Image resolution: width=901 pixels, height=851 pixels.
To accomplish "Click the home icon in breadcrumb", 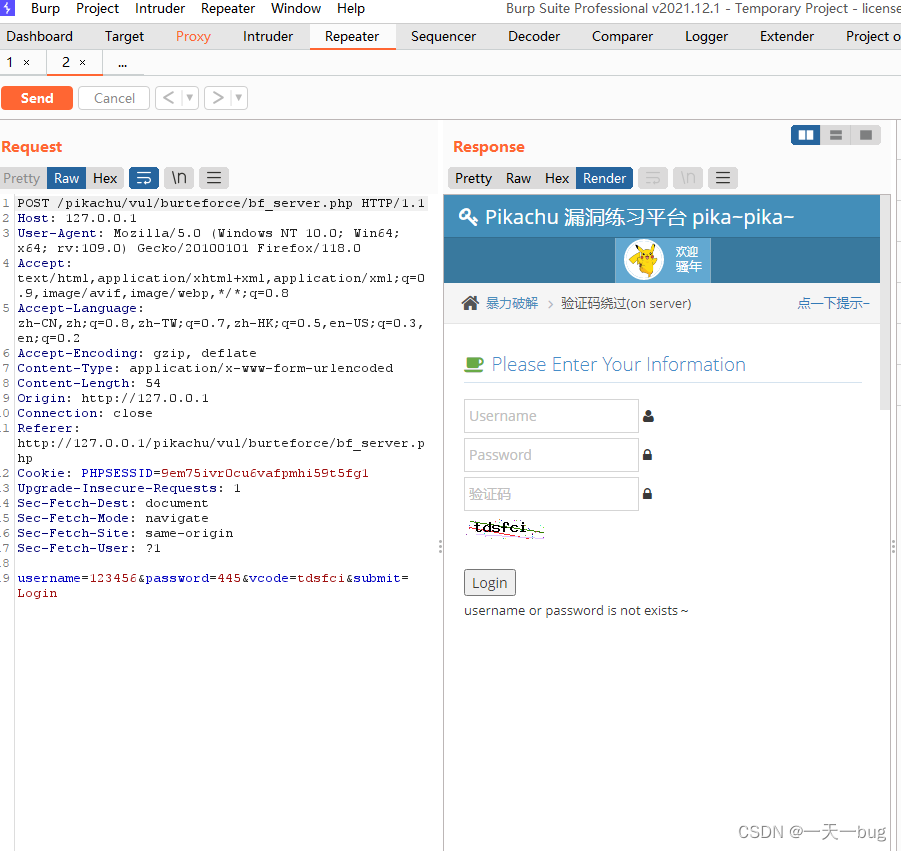I will click(470, 303).
